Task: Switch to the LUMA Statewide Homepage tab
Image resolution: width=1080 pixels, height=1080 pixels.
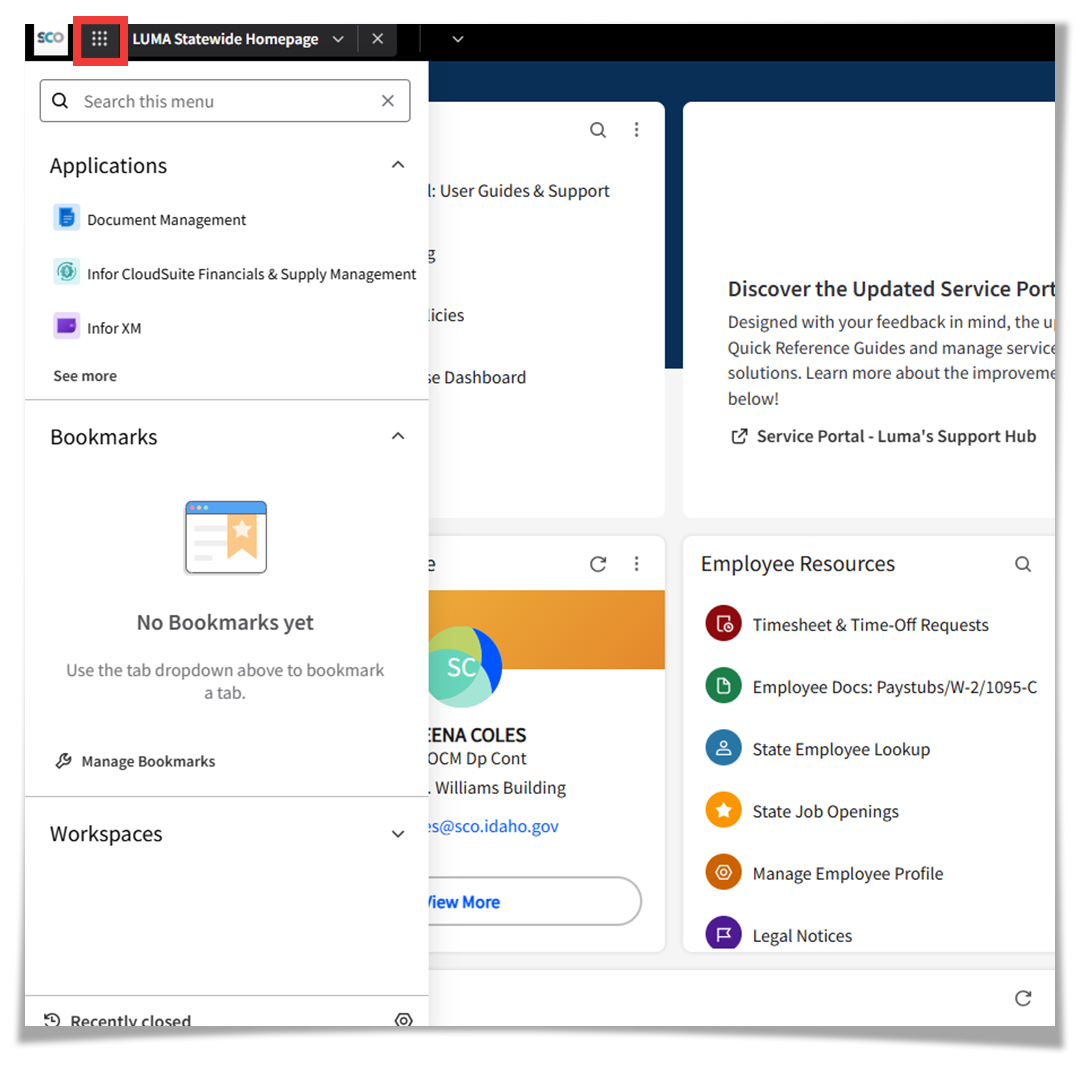Action: click(225, 39)
